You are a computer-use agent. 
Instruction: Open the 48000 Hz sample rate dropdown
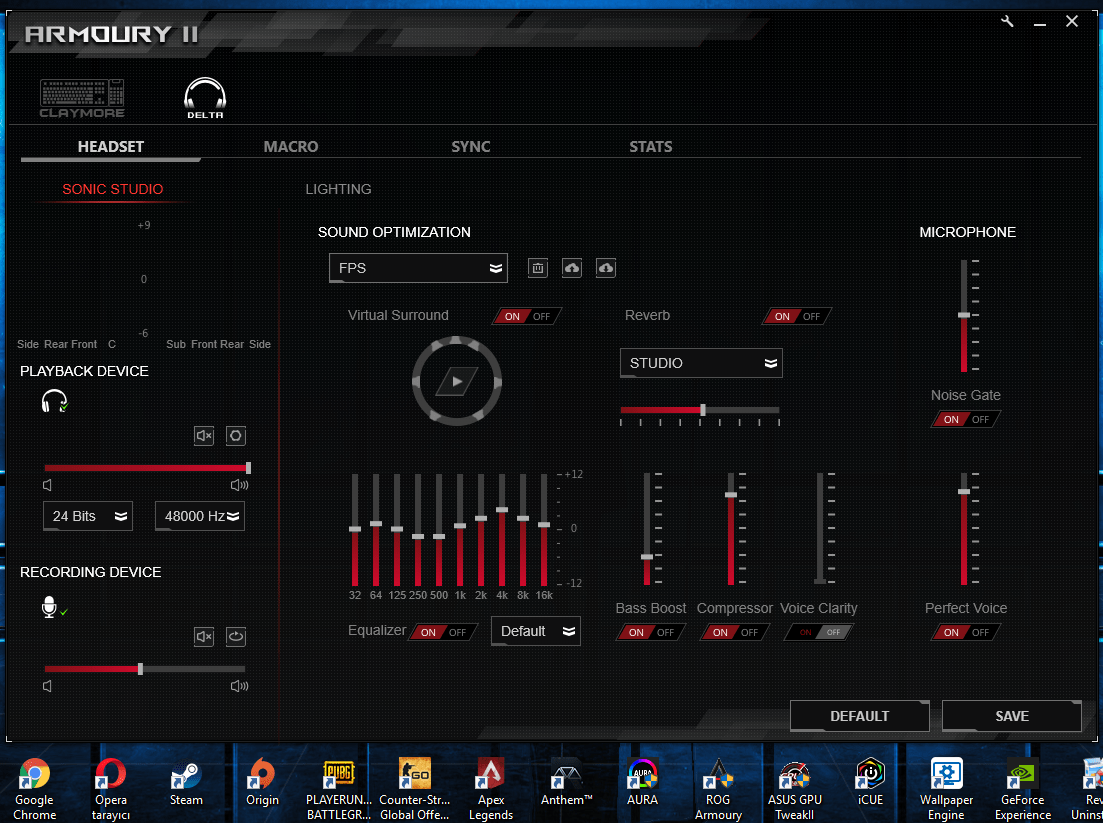200,516
